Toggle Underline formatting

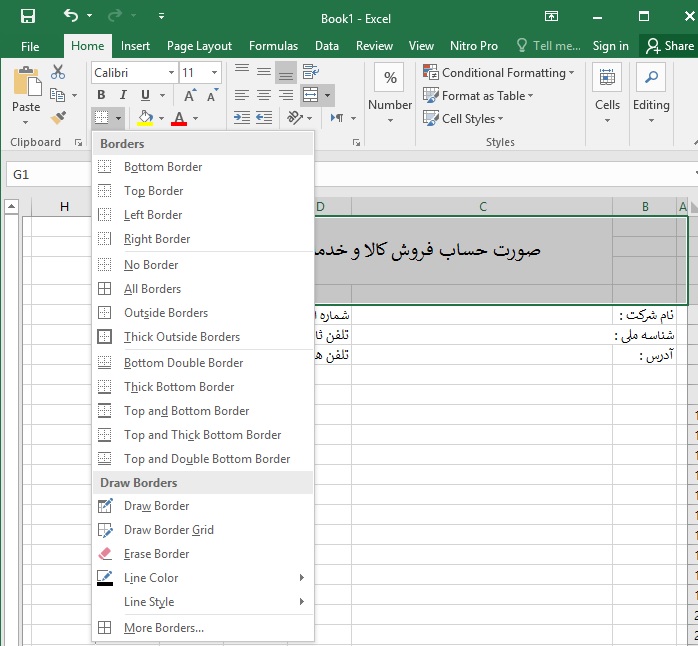coord(145,95)
